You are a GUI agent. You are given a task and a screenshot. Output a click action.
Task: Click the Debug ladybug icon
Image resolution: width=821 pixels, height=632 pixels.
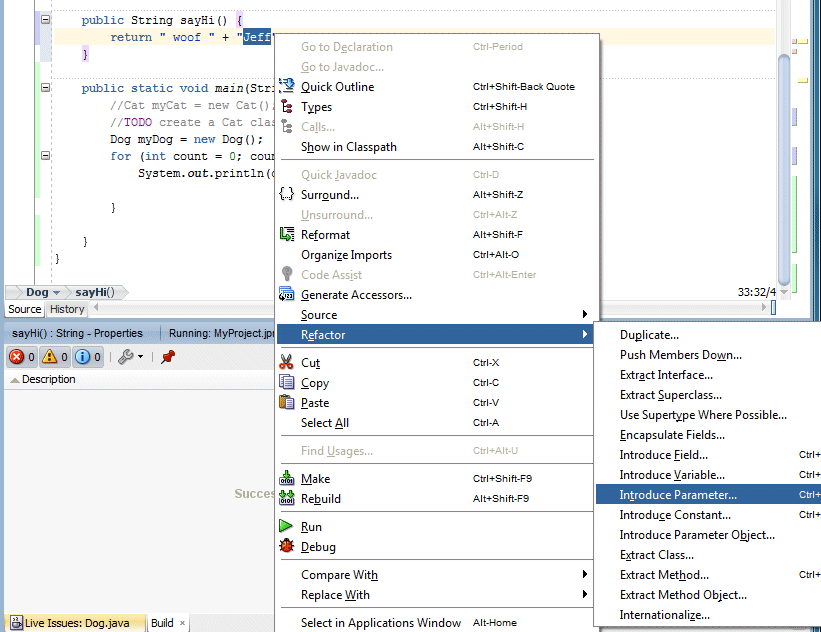tap(286, 546)
